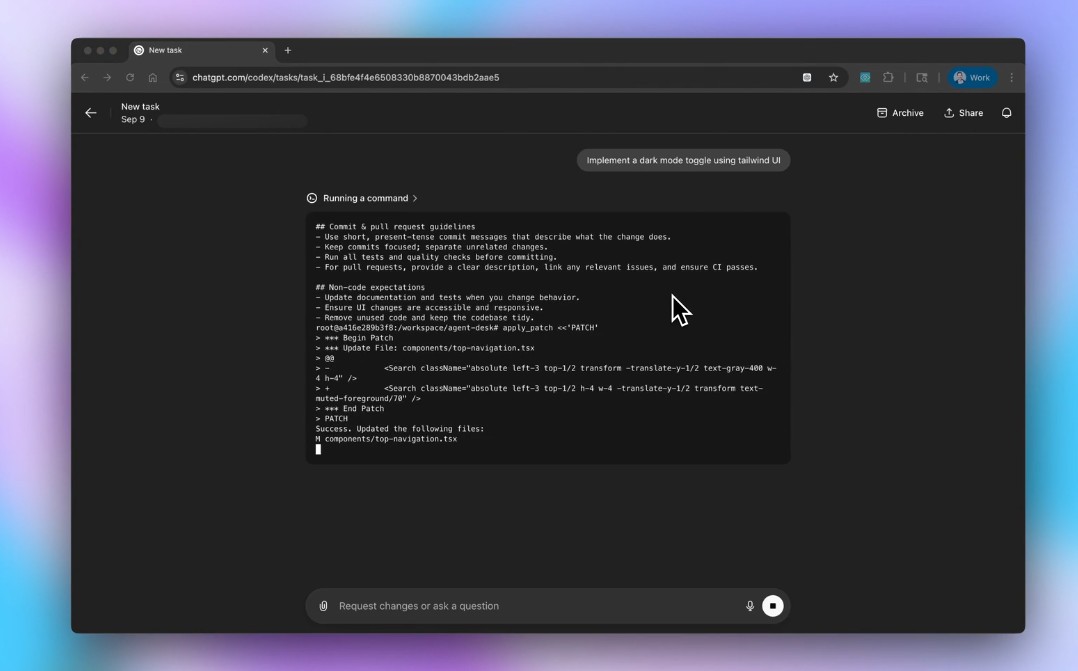
Task: Click the Archive button
Action: click(x=899, y=113)
